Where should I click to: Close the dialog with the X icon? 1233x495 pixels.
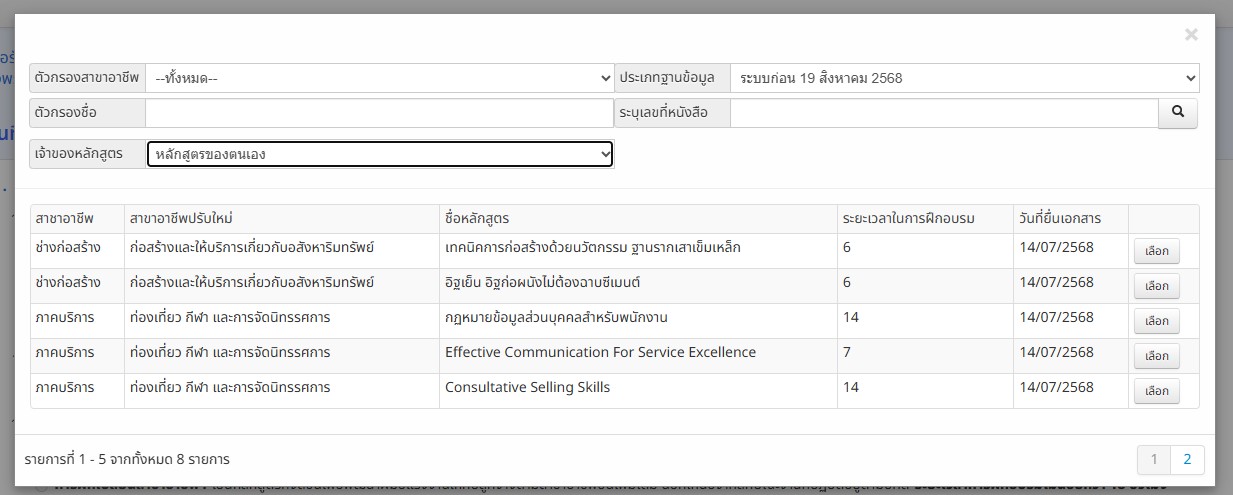click(x=1190, y=35)
